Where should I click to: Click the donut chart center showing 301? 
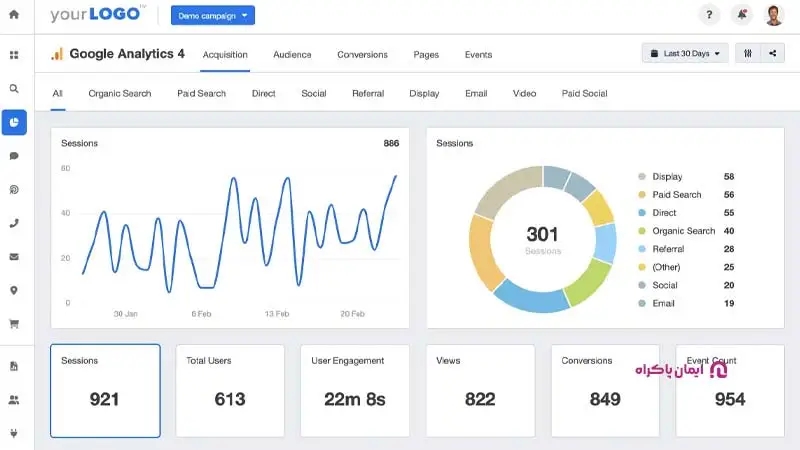tap(543, 237)
